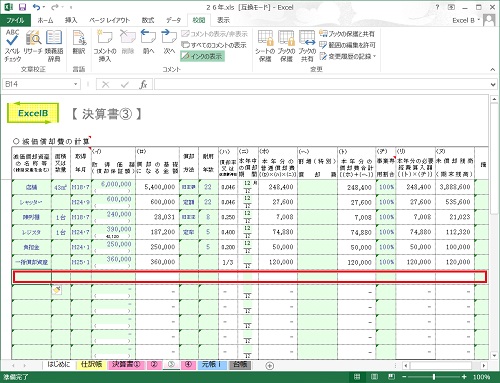This screenshot has width=500, height=383.
Task: Switch to the 表示 (View) ribbon tab
Action: [x=223, y=20]
